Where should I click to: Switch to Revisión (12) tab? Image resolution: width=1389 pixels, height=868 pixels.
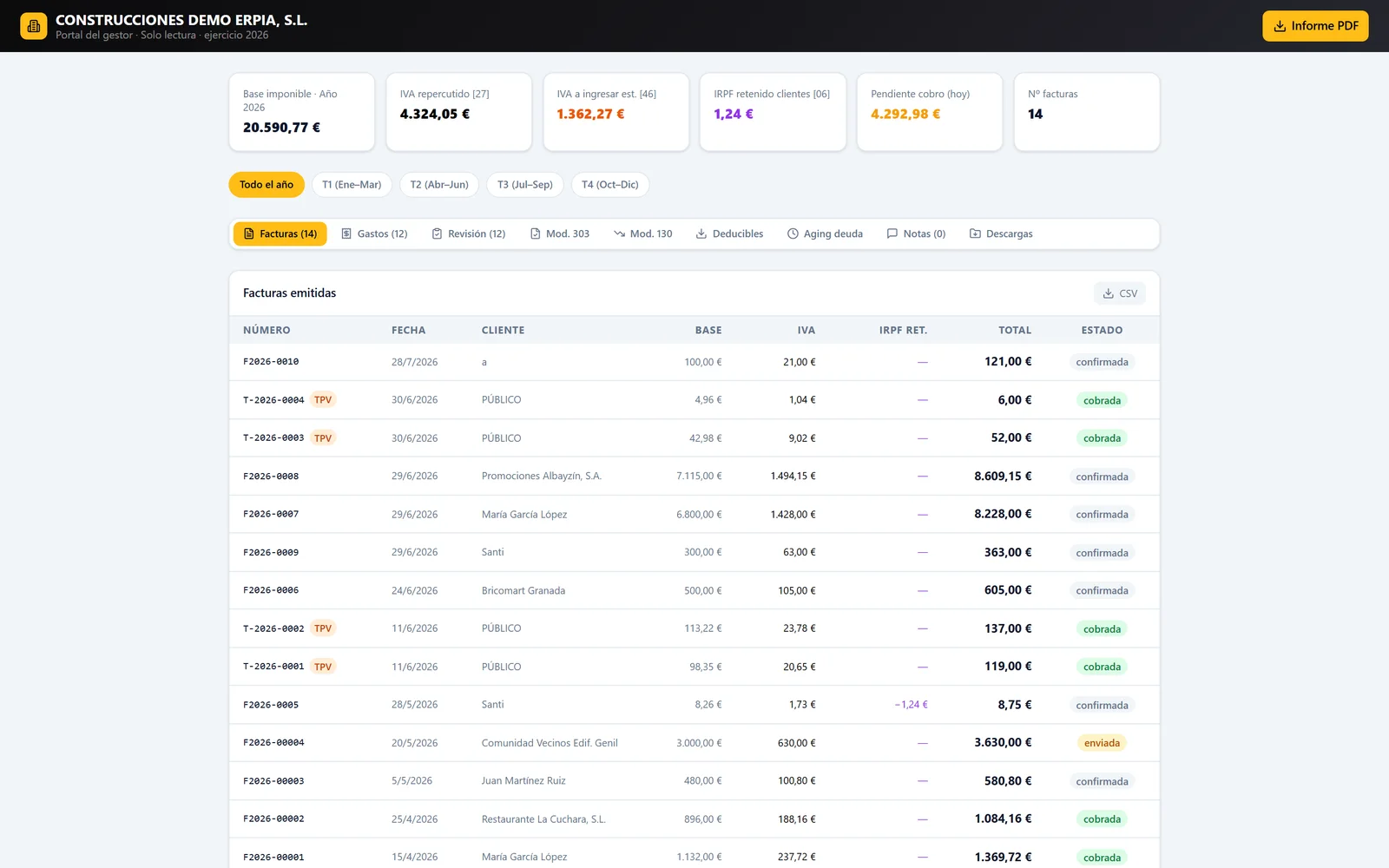469,233
